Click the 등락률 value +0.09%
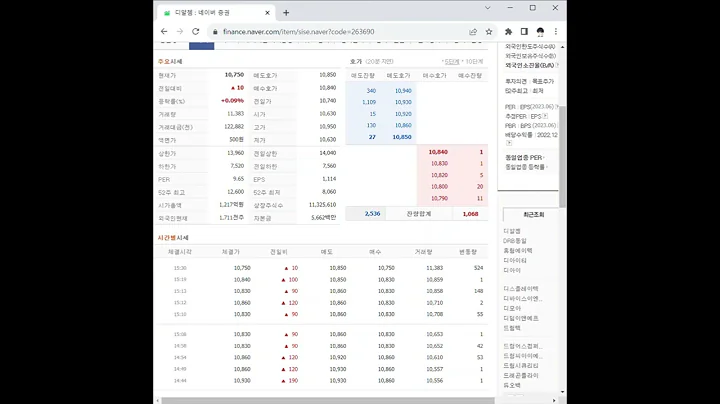The height and width of the screenshot is (404, 720). 232,101
